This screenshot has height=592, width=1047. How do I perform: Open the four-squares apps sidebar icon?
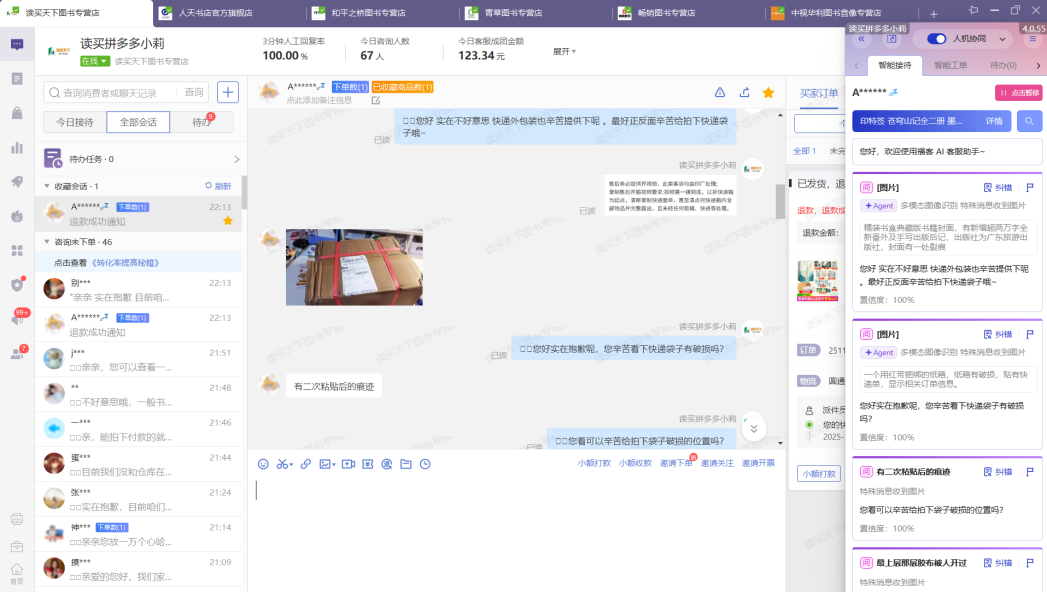point(17,250)
